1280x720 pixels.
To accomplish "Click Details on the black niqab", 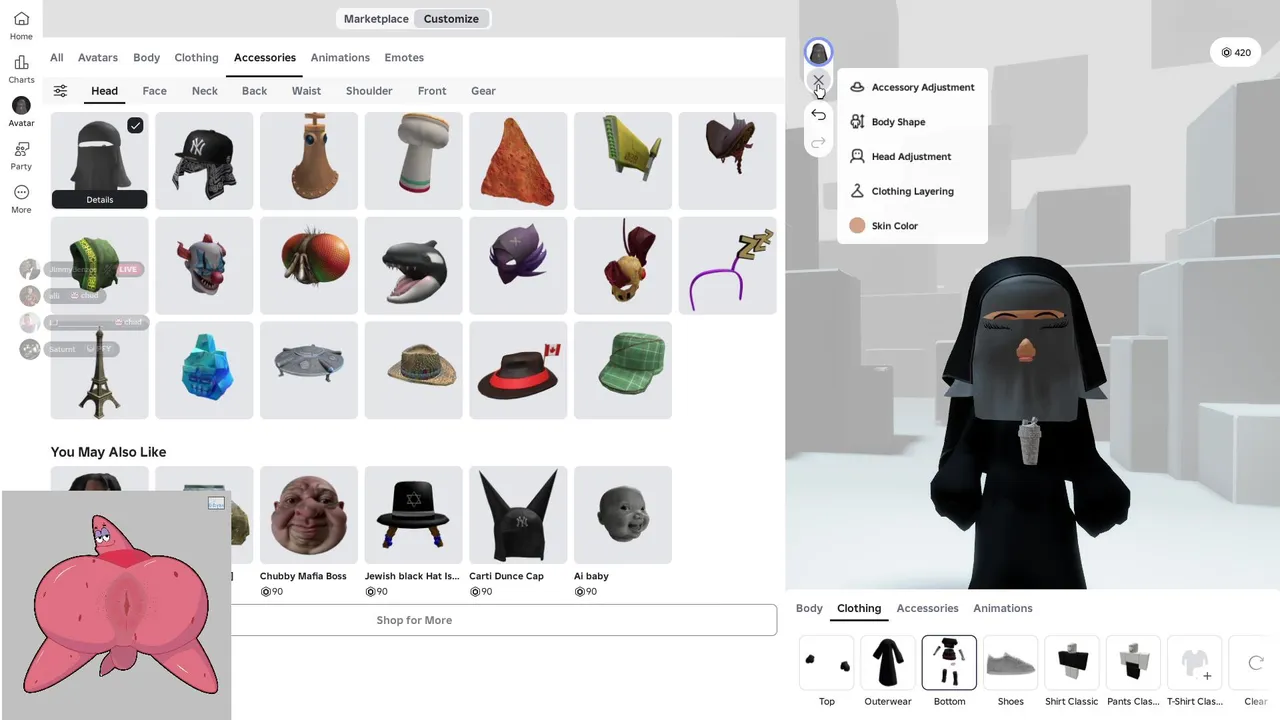I will click(x=100, y=200).
